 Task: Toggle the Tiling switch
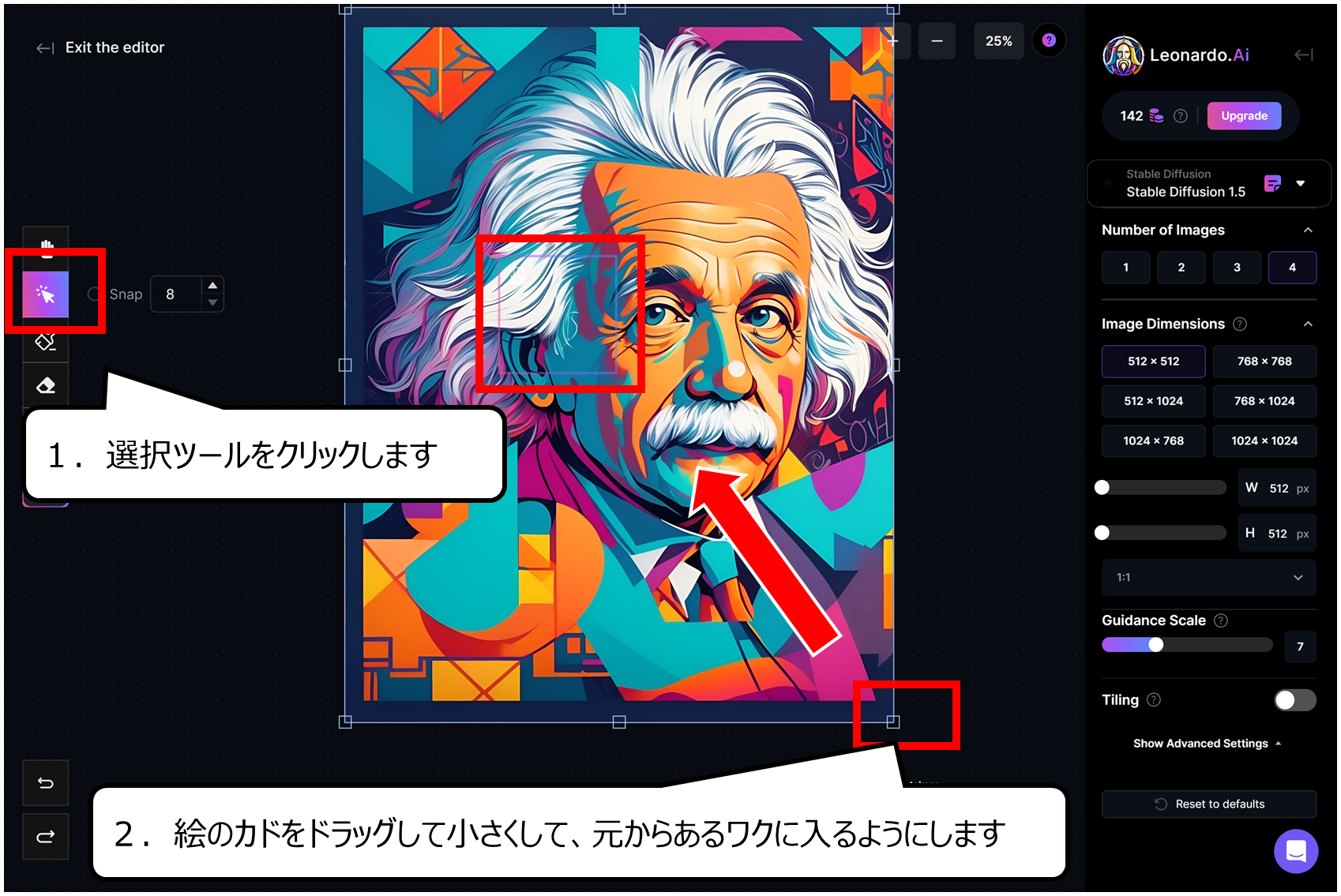tap(1295, 700)
